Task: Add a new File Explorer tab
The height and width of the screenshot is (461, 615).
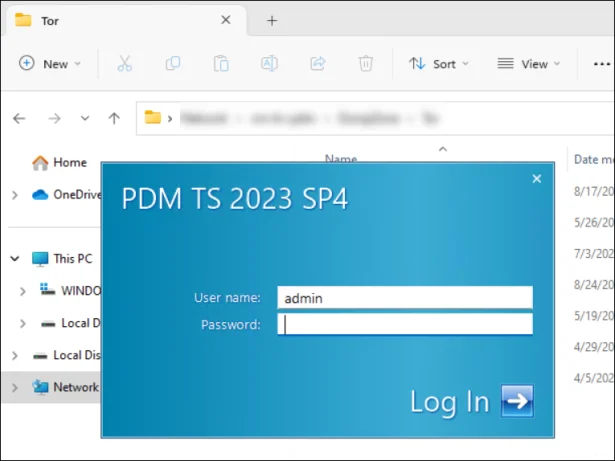Action: click(271, 20)
